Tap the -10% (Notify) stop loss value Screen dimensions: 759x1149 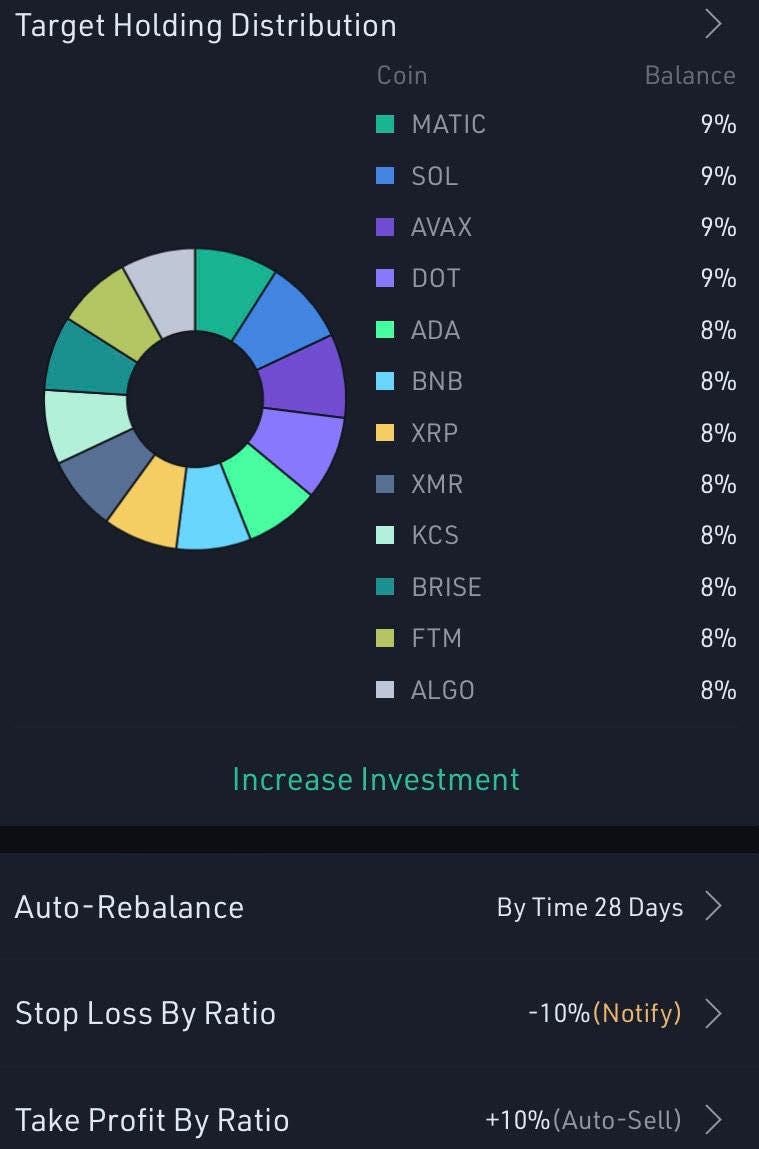604,1013
